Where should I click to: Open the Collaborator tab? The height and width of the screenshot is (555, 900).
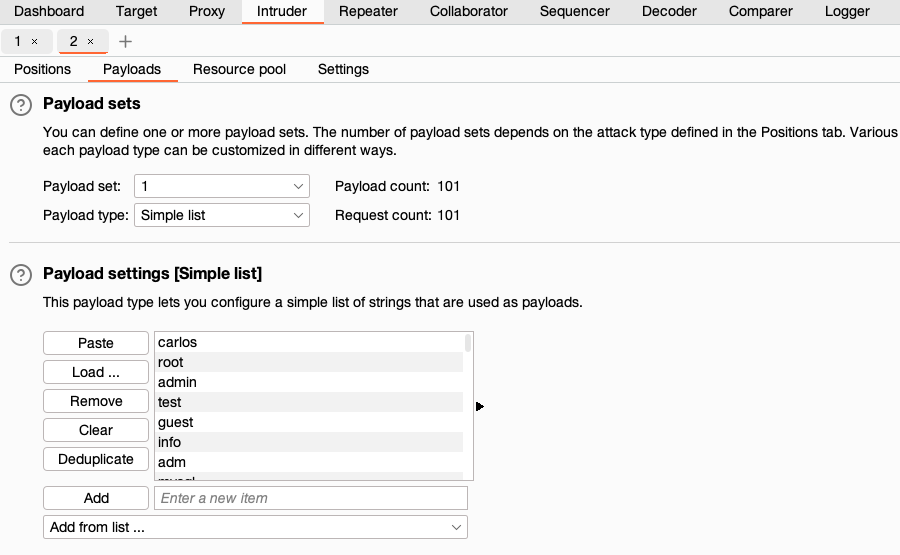pyautogui.click(x=468, y=11)
